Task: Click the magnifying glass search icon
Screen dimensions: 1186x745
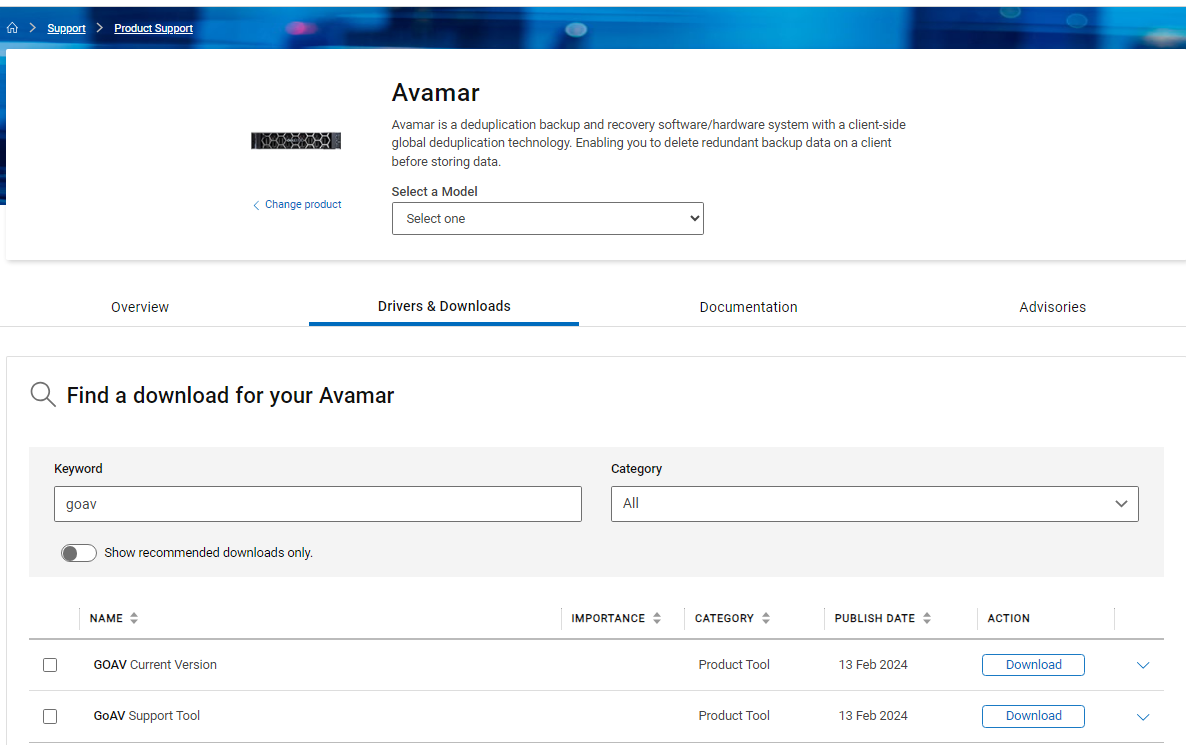Action: [42, 394]
